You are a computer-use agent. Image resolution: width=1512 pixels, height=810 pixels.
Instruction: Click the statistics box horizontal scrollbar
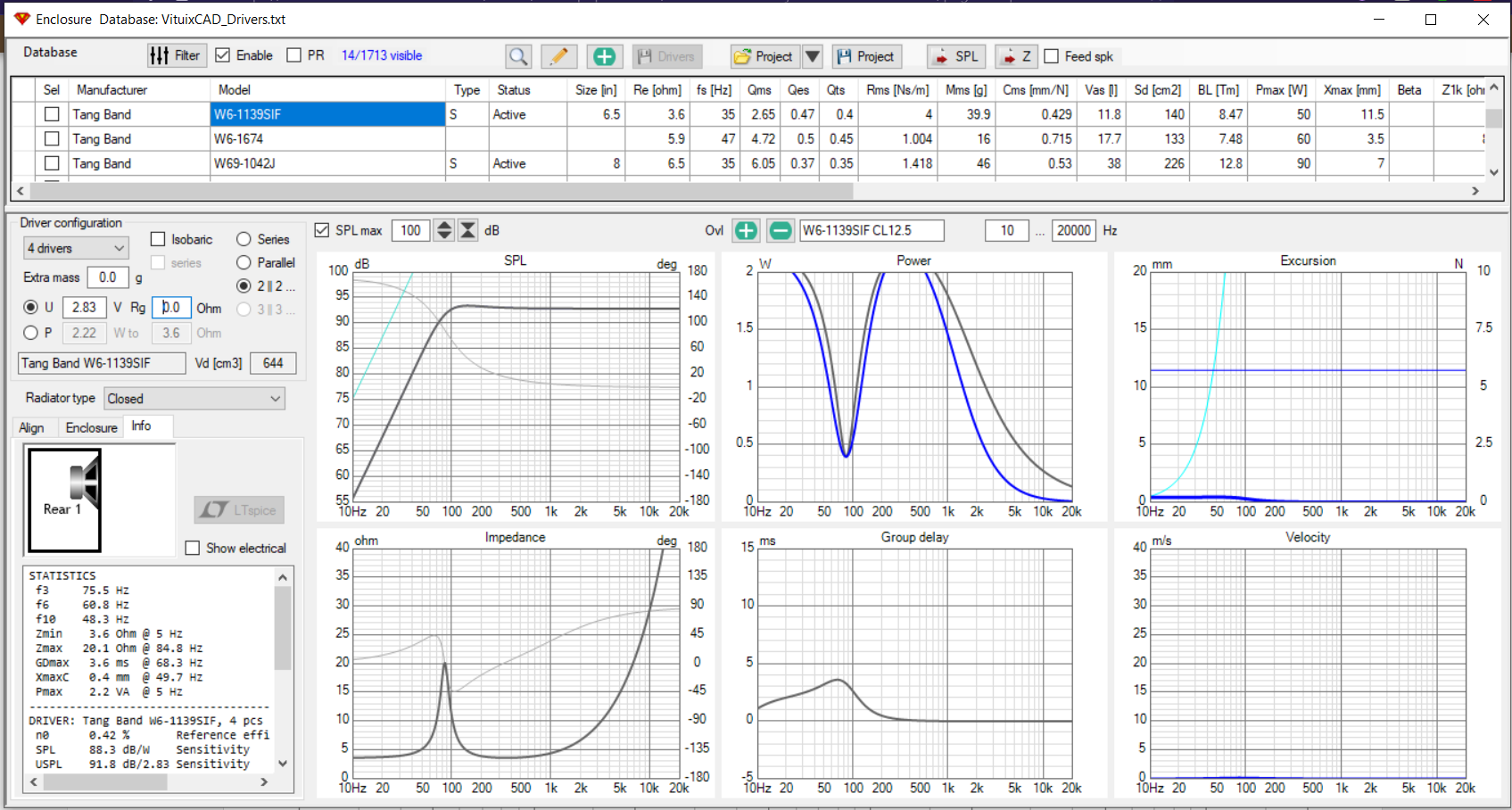[105, 782]
